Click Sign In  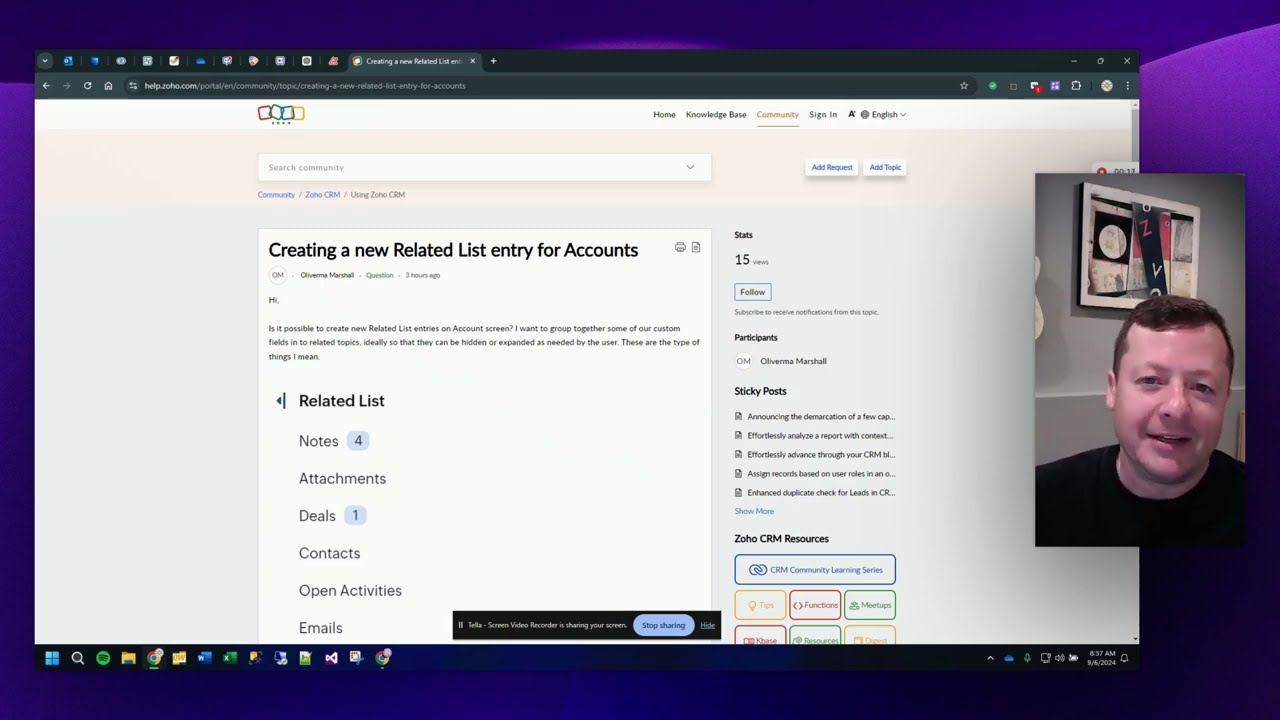823,114
